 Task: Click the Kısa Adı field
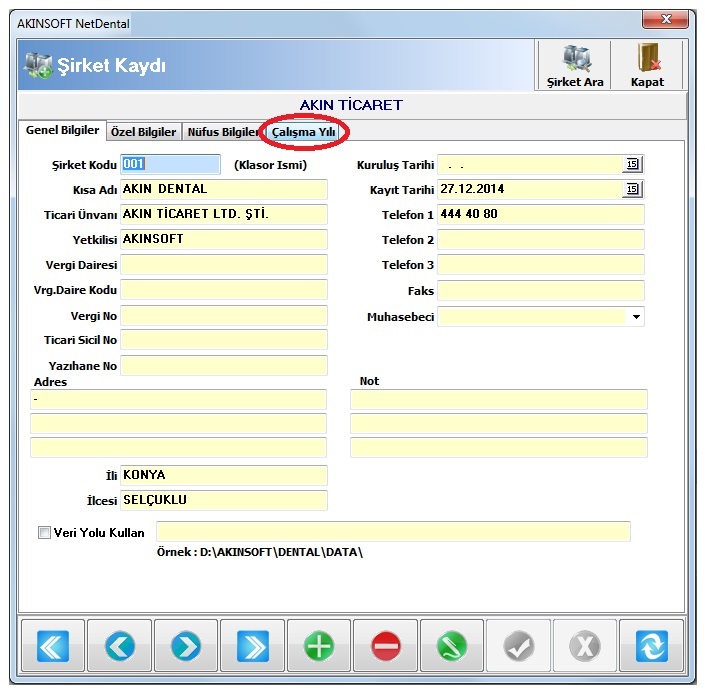[223, 189]
